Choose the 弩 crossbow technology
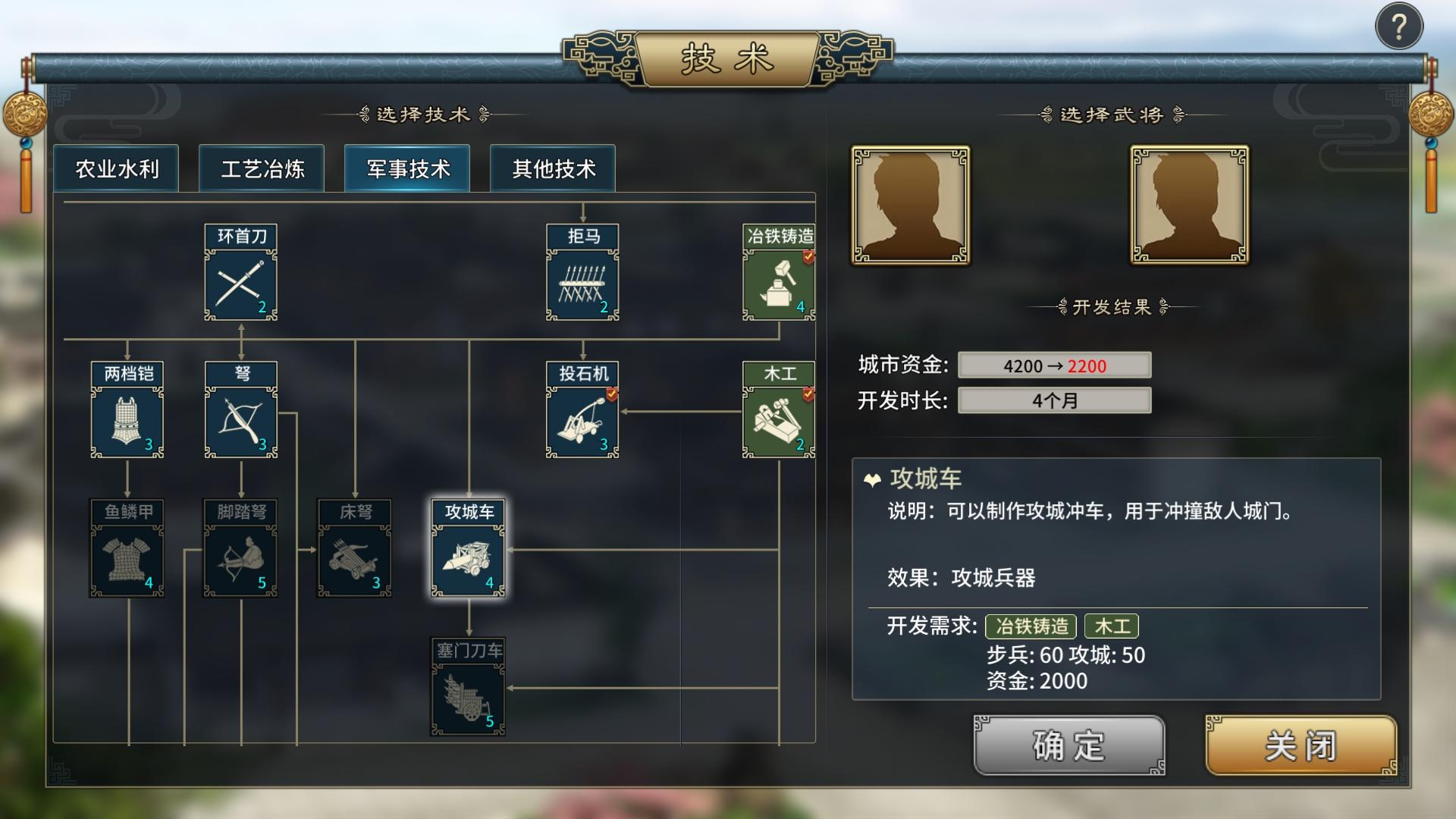 point(241,409)
